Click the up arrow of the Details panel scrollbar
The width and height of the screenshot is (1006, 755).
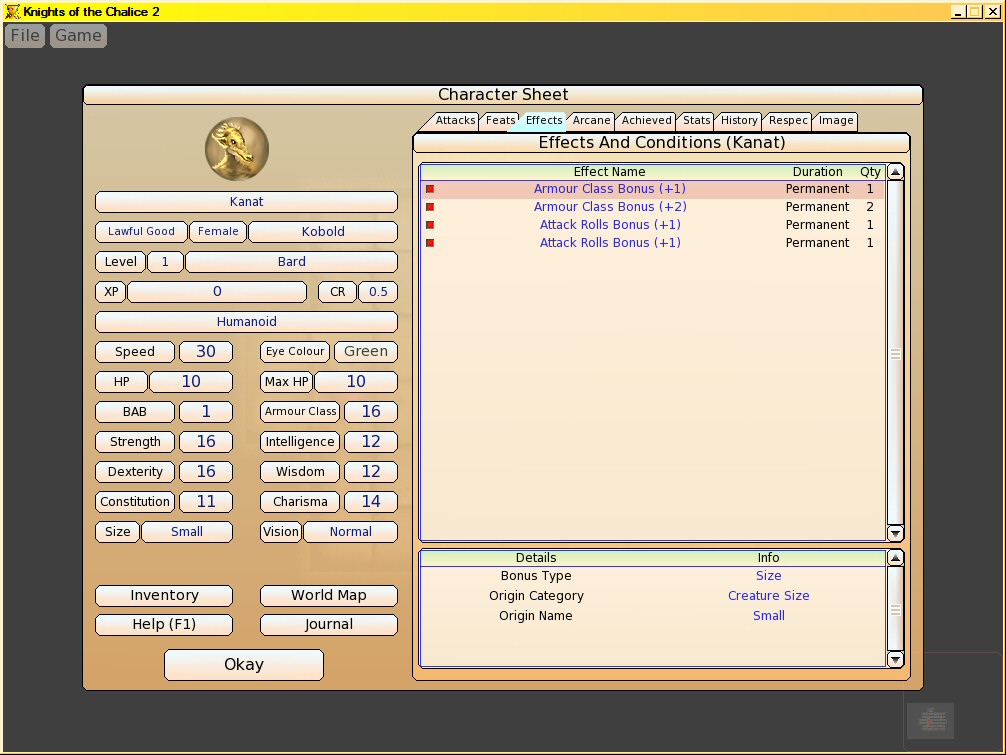tap(895, 558)
